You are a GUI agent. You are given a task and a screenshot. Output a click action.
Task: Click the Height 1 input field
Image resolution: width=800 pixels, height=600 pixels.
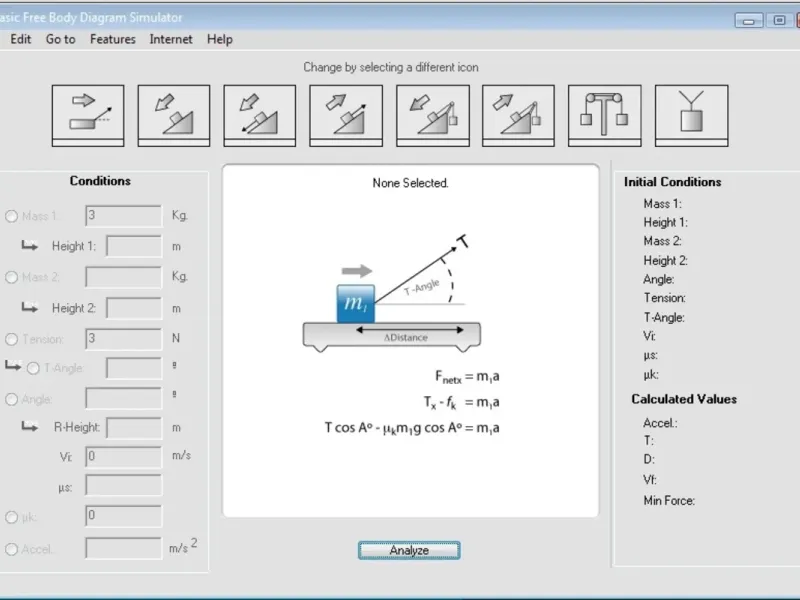pyautogui.click(x=134, y=246)
